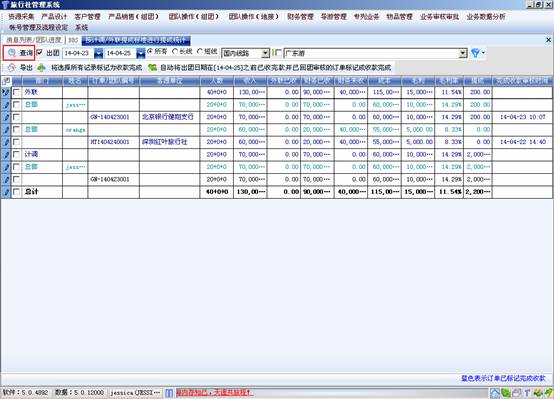The width and height of the screenshot is (554, 399).
Task: Open the blue funnel filter icon
Action: point(475,53)
